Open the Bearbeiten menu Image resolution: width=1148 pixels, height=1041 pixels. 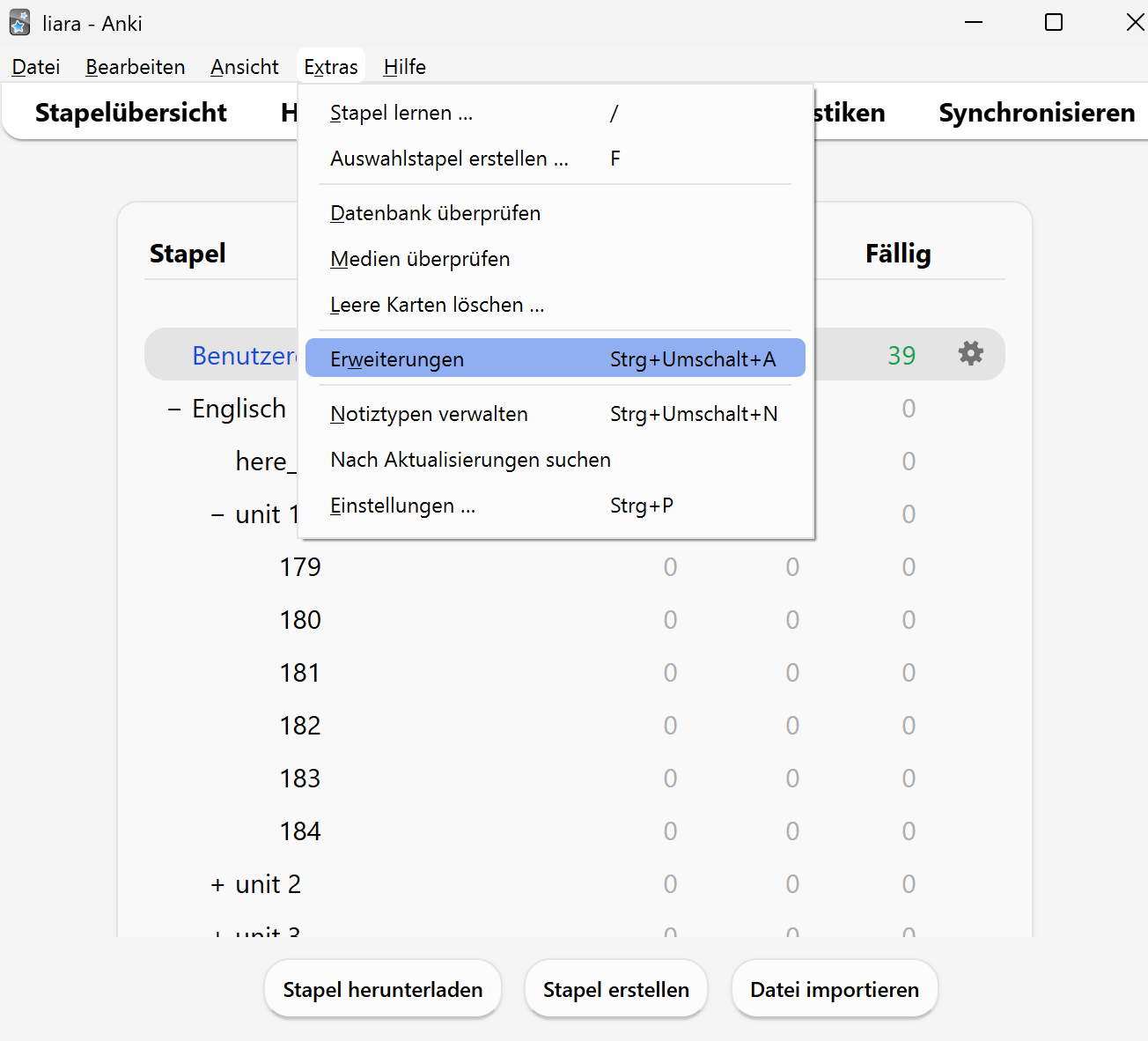click(x=136, y=67)
